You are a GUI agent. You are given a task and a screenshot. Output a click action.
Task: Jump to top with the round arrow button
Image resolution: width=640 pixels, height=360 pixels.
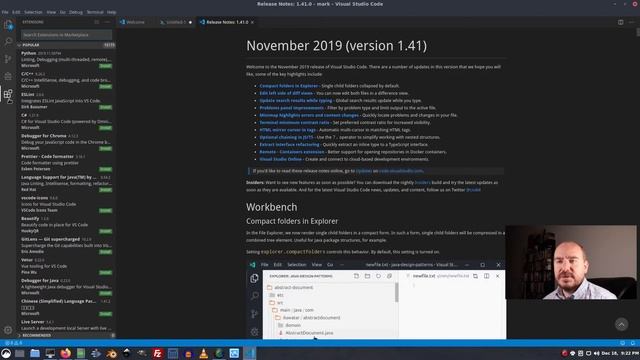(621, 324)
